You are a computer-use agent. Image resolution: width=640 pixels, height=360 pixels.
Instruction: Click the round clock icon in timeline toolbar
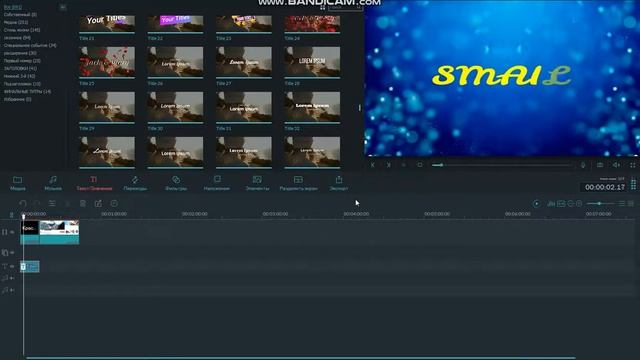coord(114,203)
